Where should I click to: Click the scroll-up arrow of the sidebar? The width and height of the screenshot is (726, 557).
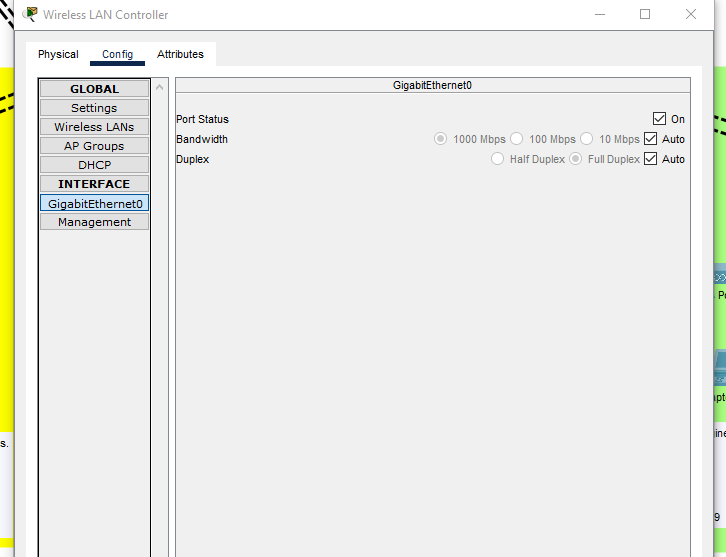(159, 88)
